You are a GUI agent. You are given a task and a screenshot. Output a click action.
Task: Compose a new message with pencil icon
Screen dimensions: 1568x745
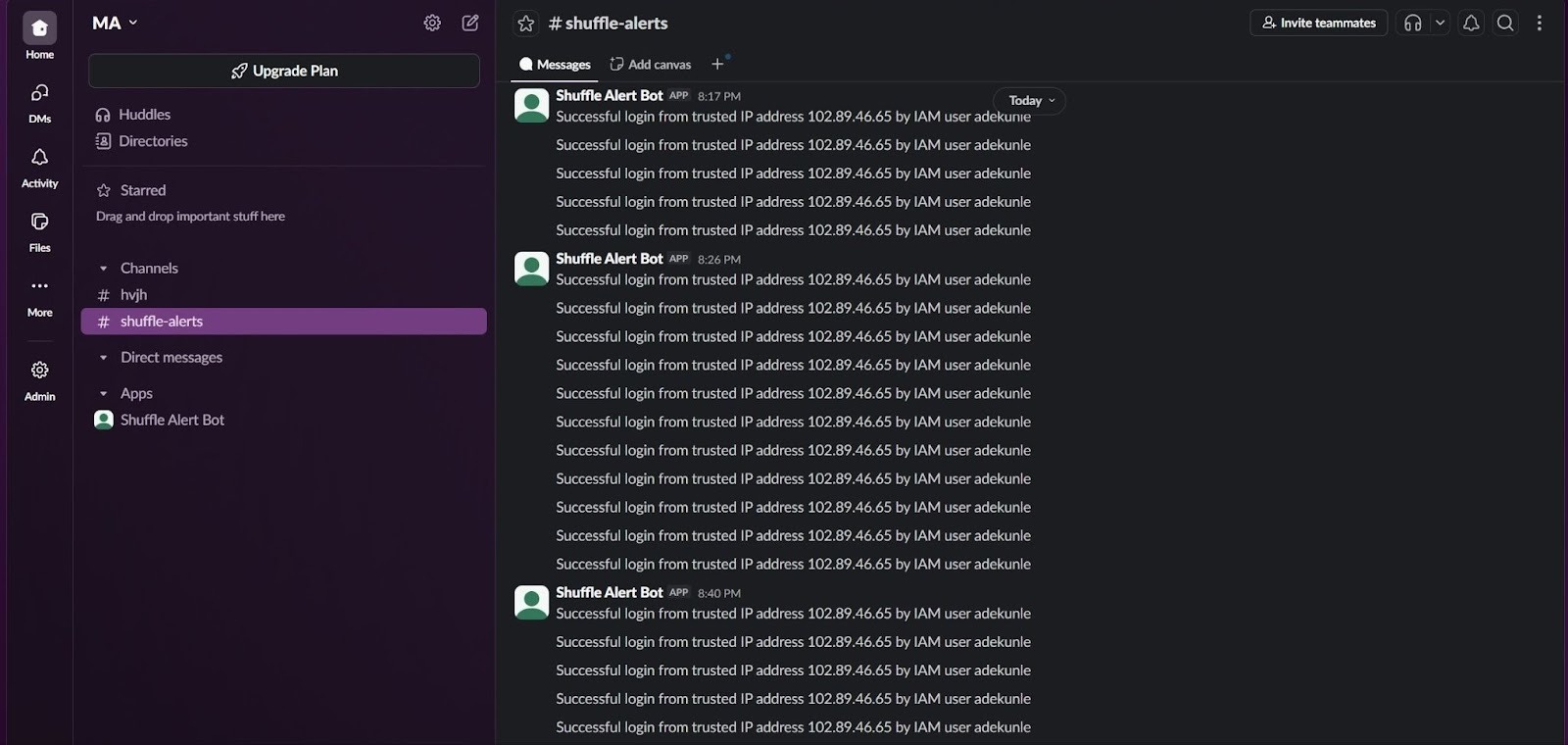(x=470, y=23)
